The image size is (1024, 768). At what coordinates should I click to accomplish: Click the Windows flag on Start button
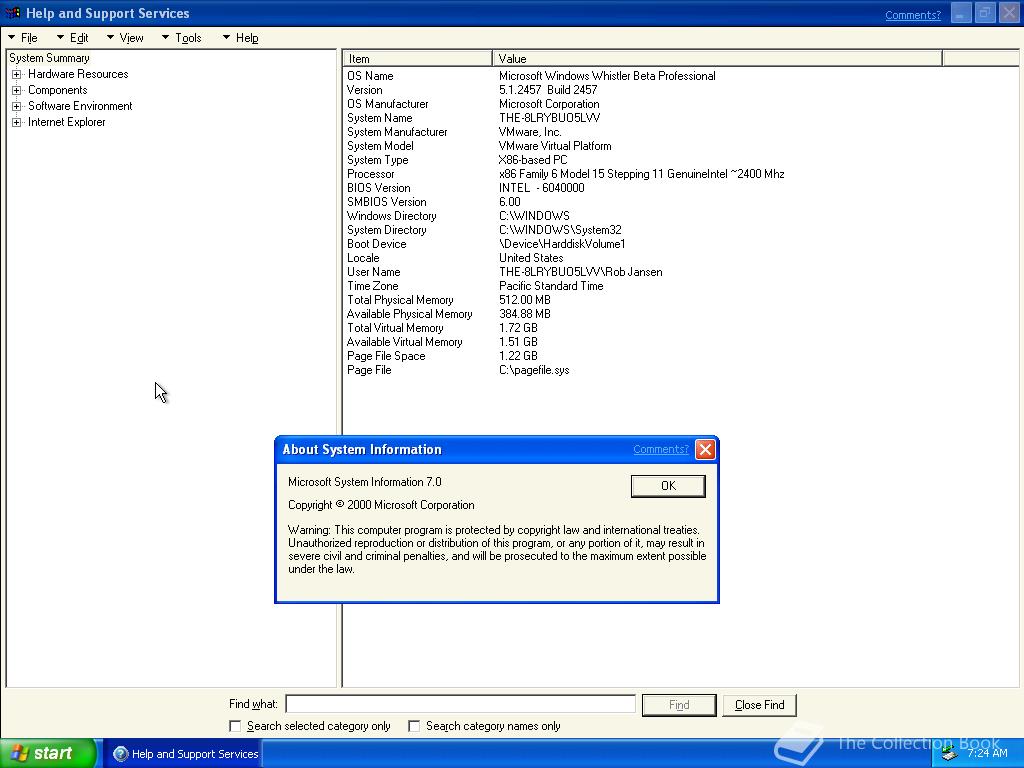click(x=19, y=754)
